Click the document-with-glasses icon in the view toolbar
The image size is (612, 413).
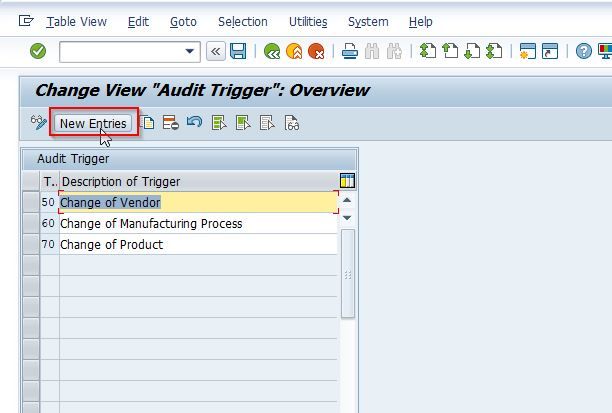pyautogui.click(x=292, y=123)
